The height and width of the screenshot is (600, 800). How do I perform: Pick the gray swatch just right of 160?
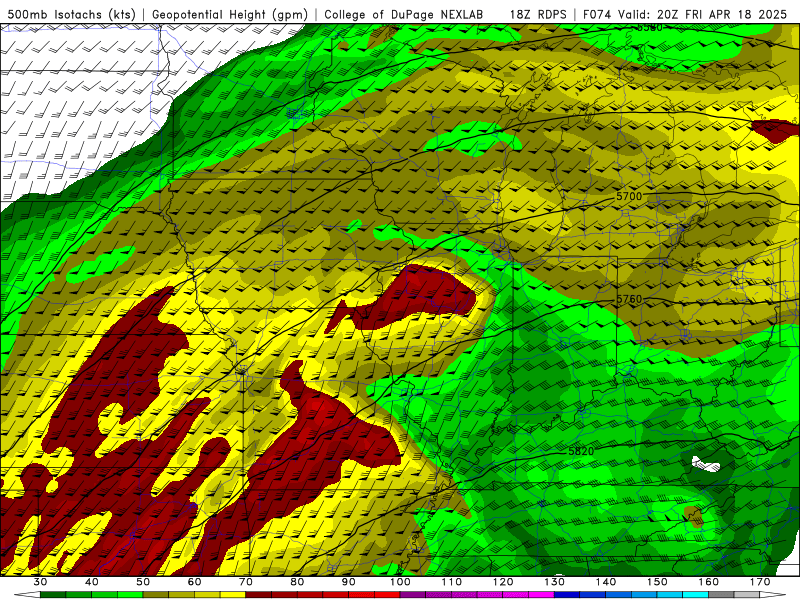coord(721,595)
